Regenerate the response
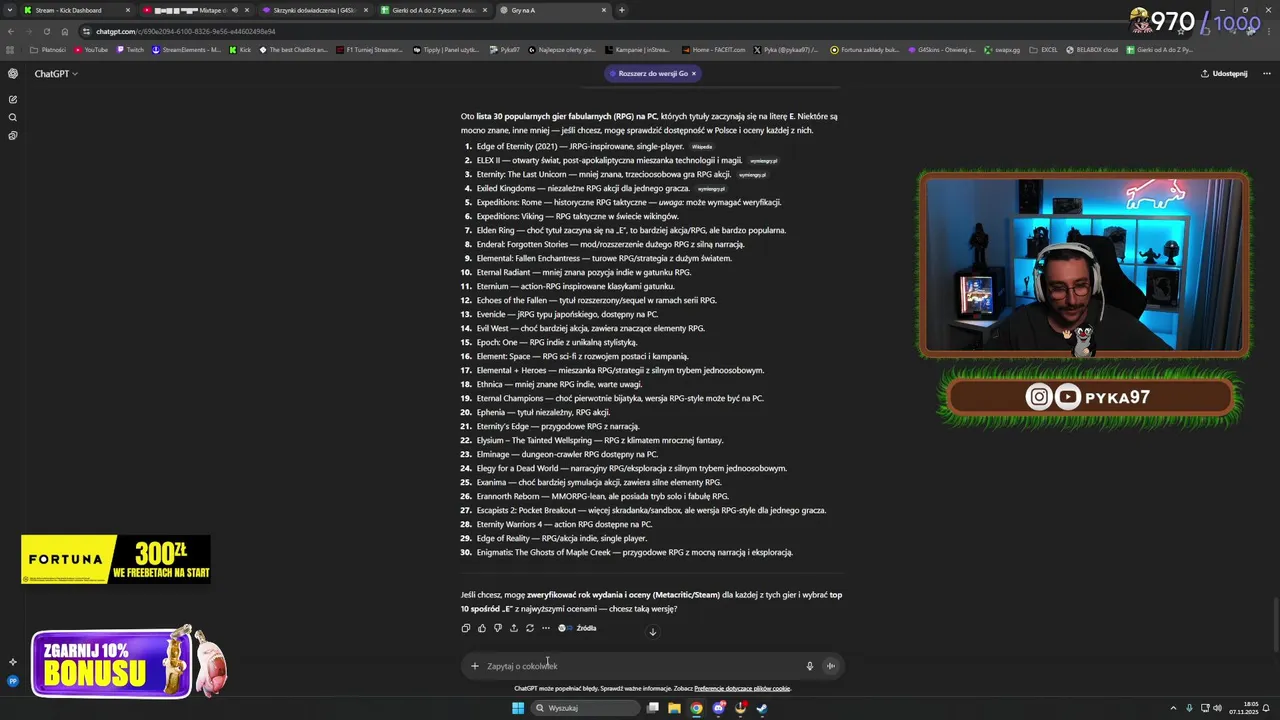 coord(530,628)
